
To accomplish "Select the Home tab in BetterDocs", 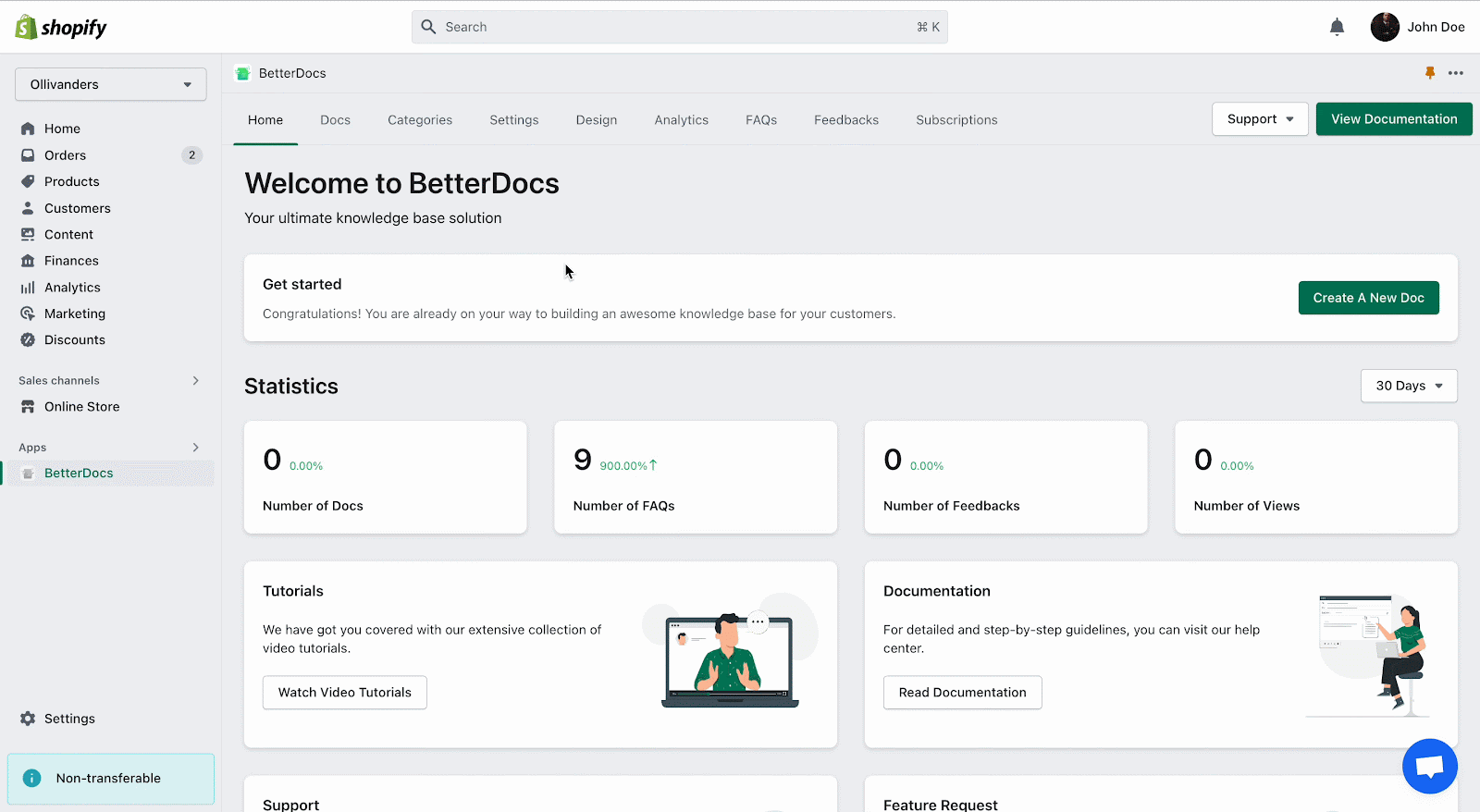I will [x=265, y=120].
